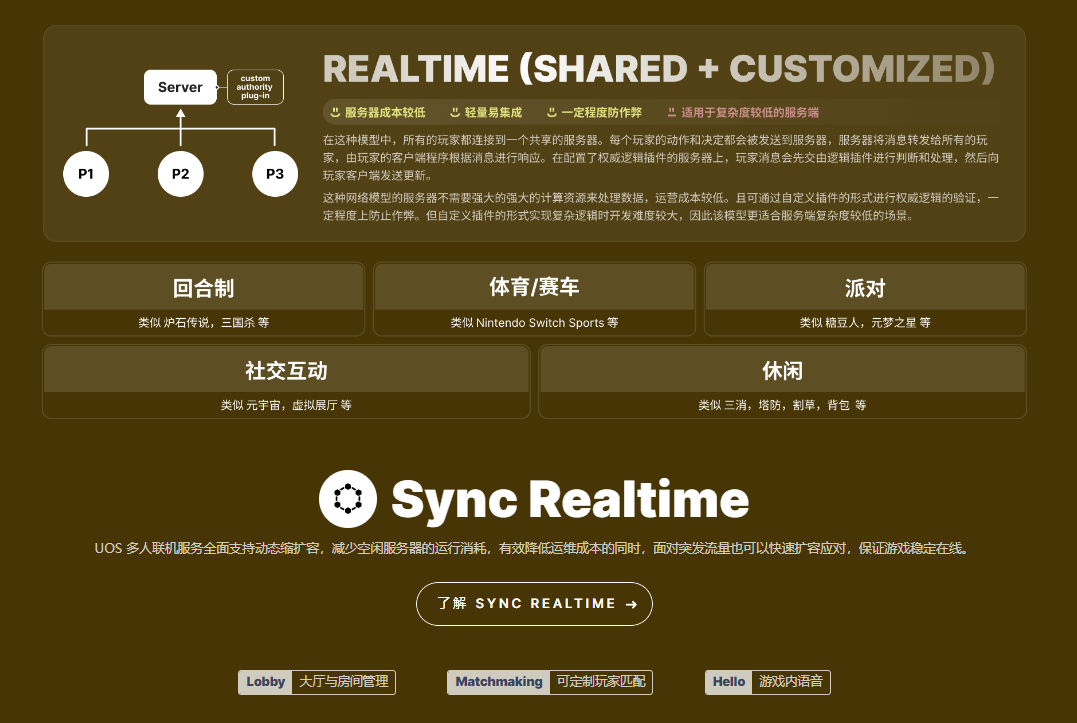
Task: Select the 休闲 game type card
Action: click(782, 382)
